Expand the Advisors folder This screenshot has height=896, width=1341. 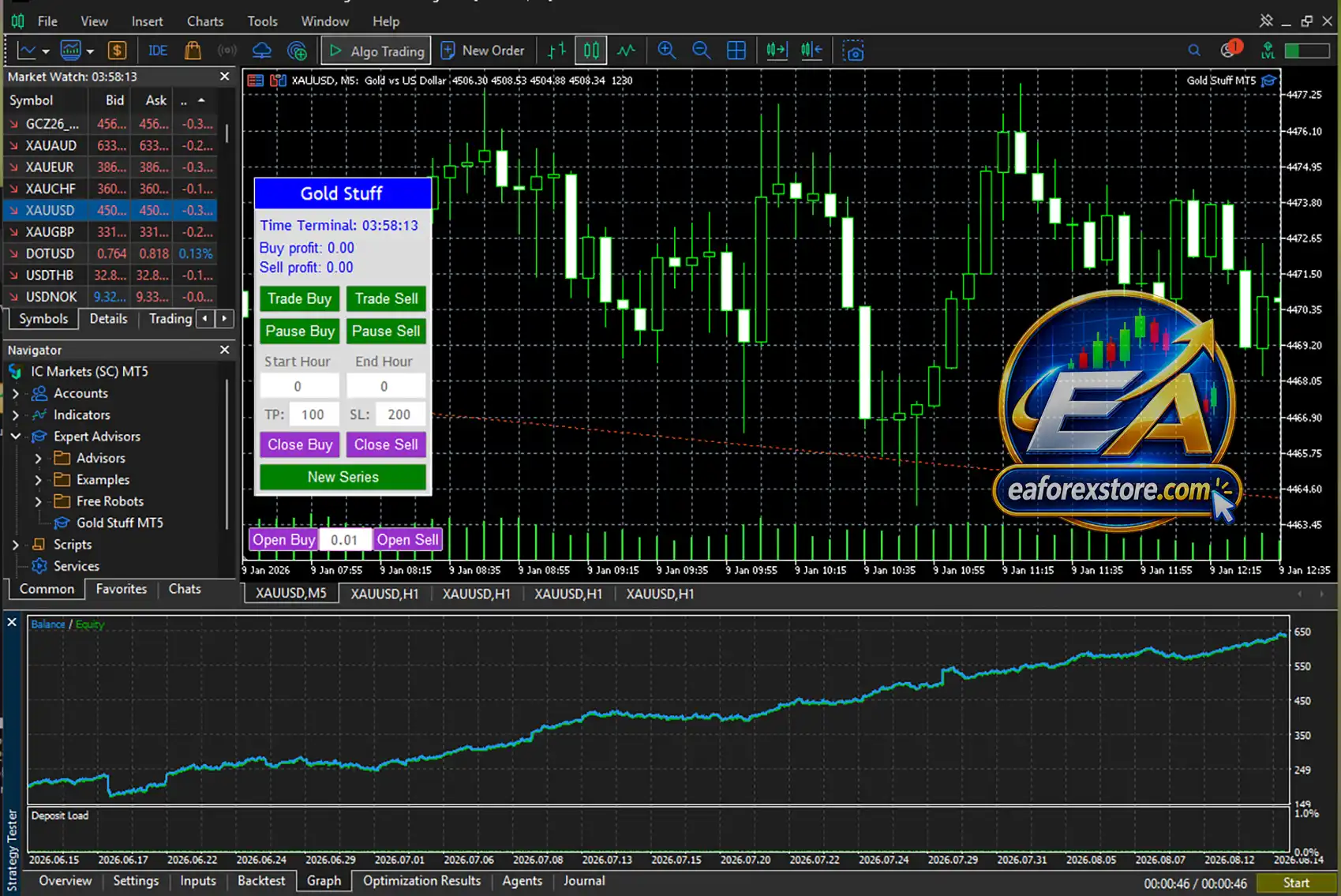pyautogui.click(x=38, y=458)
